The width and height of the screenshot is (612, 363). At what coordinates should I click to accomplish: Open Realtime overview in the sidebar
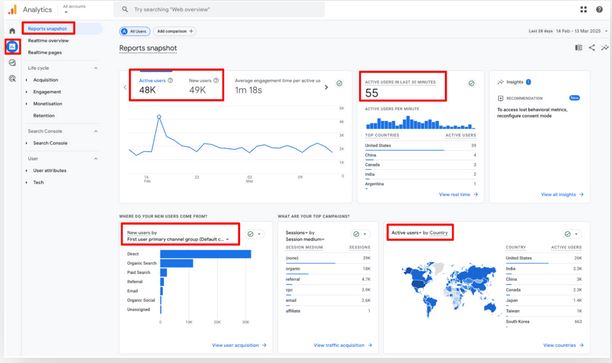pyautogui.click(x=48, y=41)
